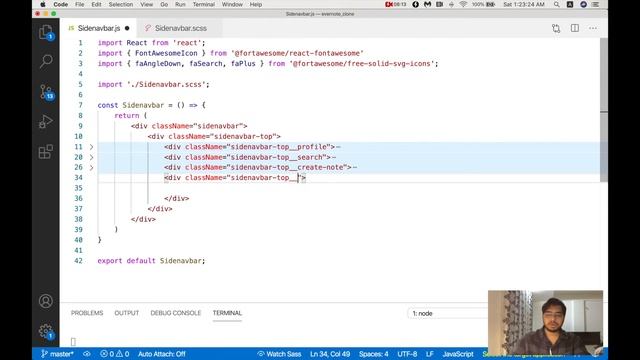
Task: Open the editor More Actions ellipsis
Action: coord(593,28)
